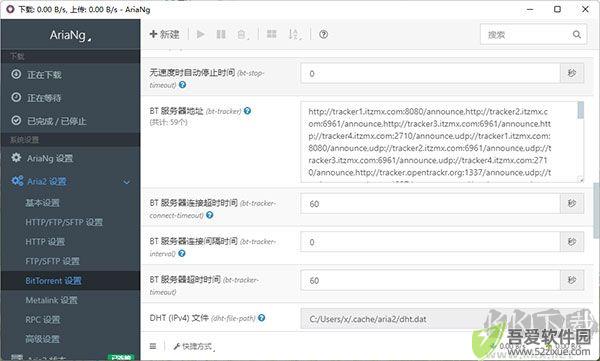This screenshot has height=361, width=600.
Task: Click the select all grid icon
Action: coord(272,34)
